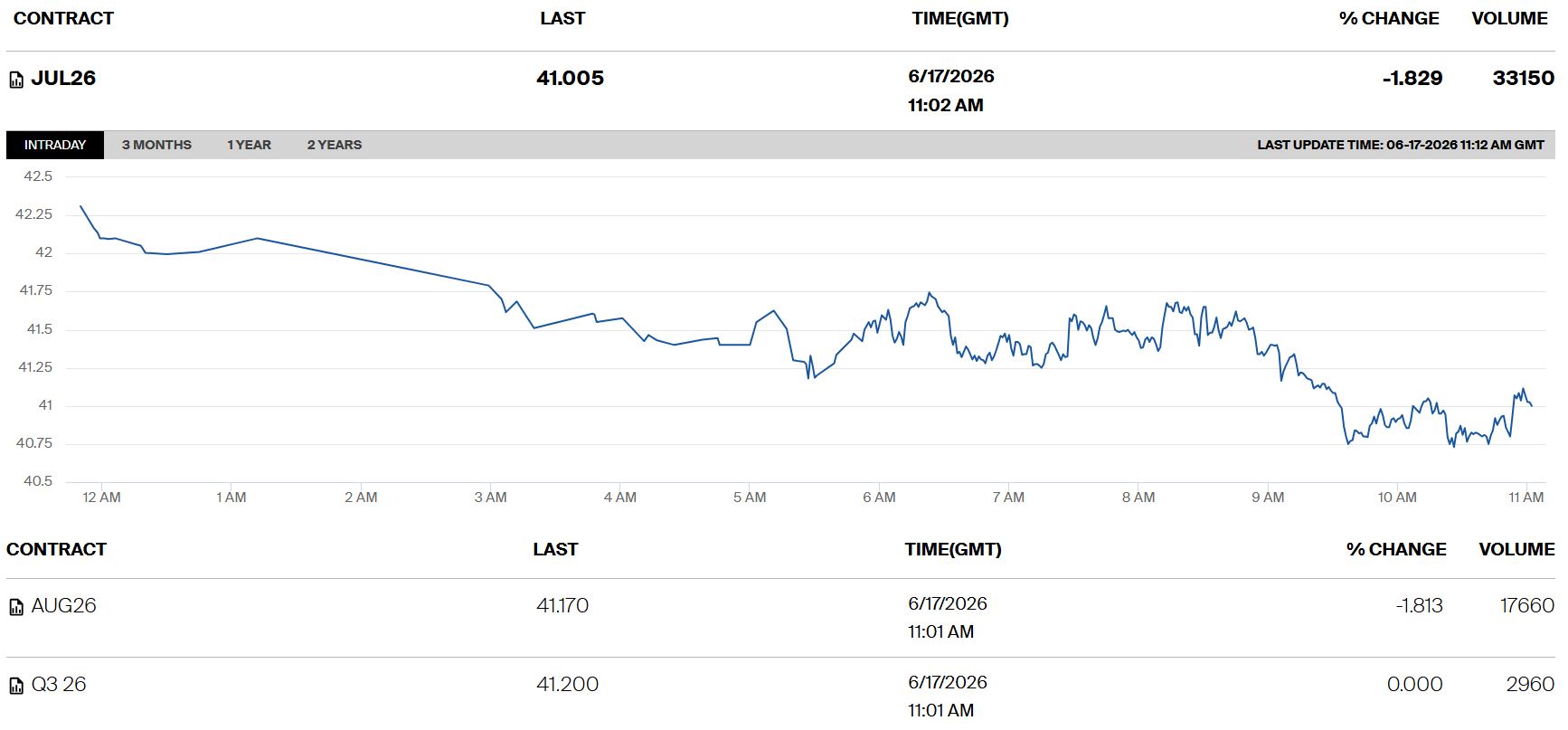
Task: Select the INTRADAY chart tab
Action: tap(55, 145)
